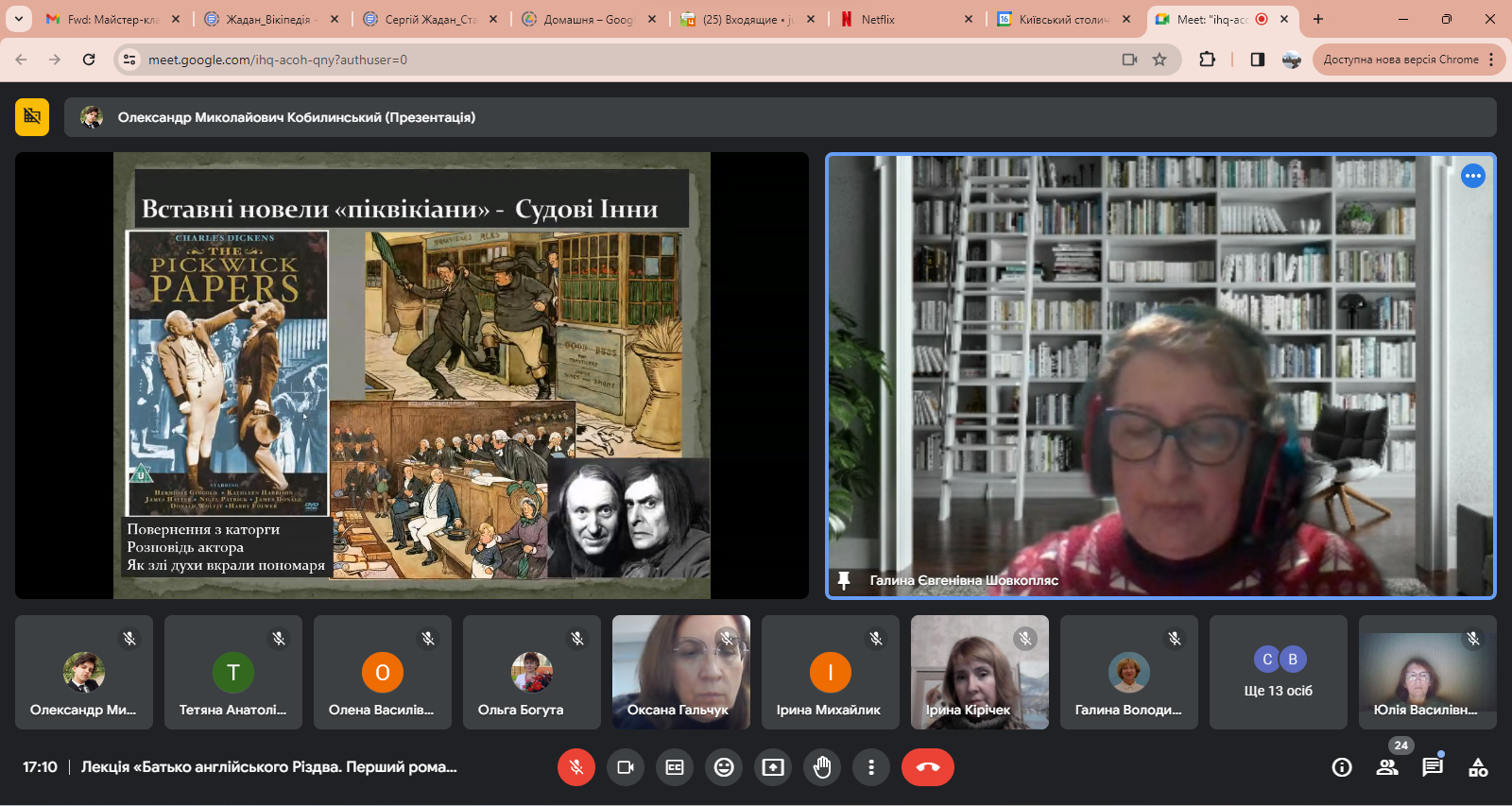Image resolution: width=1512 pixels, height=806 pixels.
Task: Turn on the camera
Action: [626, 767]
